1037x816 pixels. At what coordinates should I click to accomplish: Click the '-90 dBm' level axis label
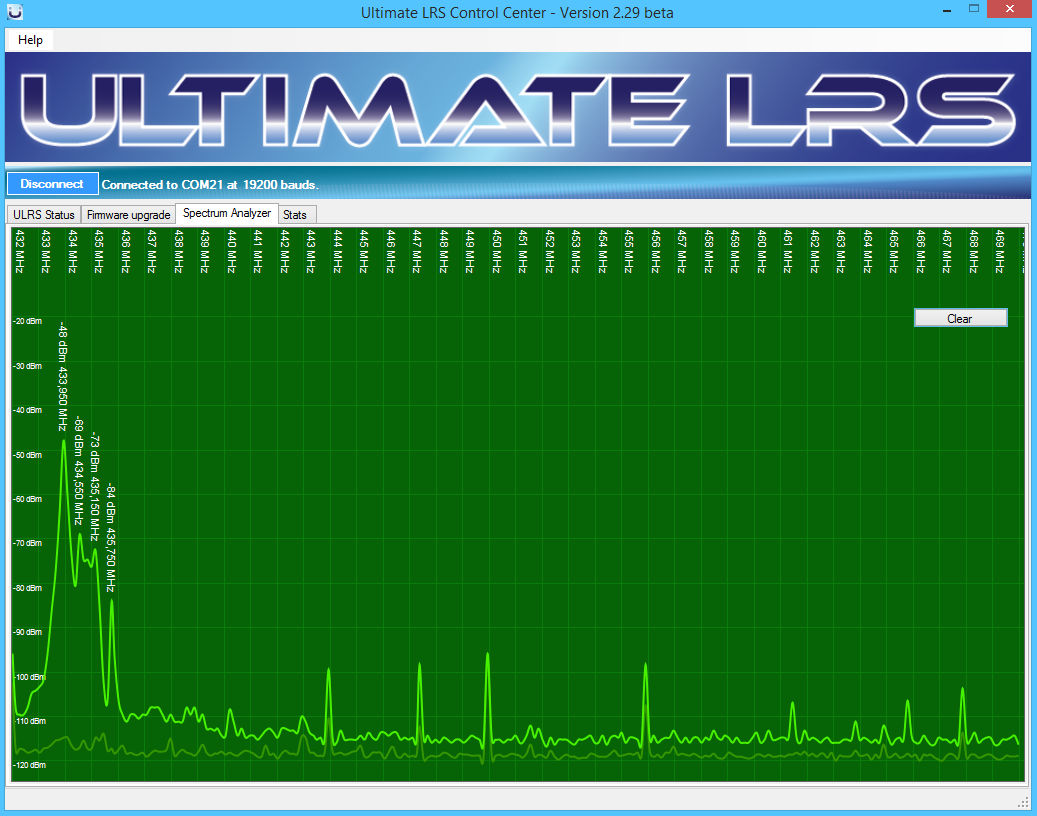28,632
